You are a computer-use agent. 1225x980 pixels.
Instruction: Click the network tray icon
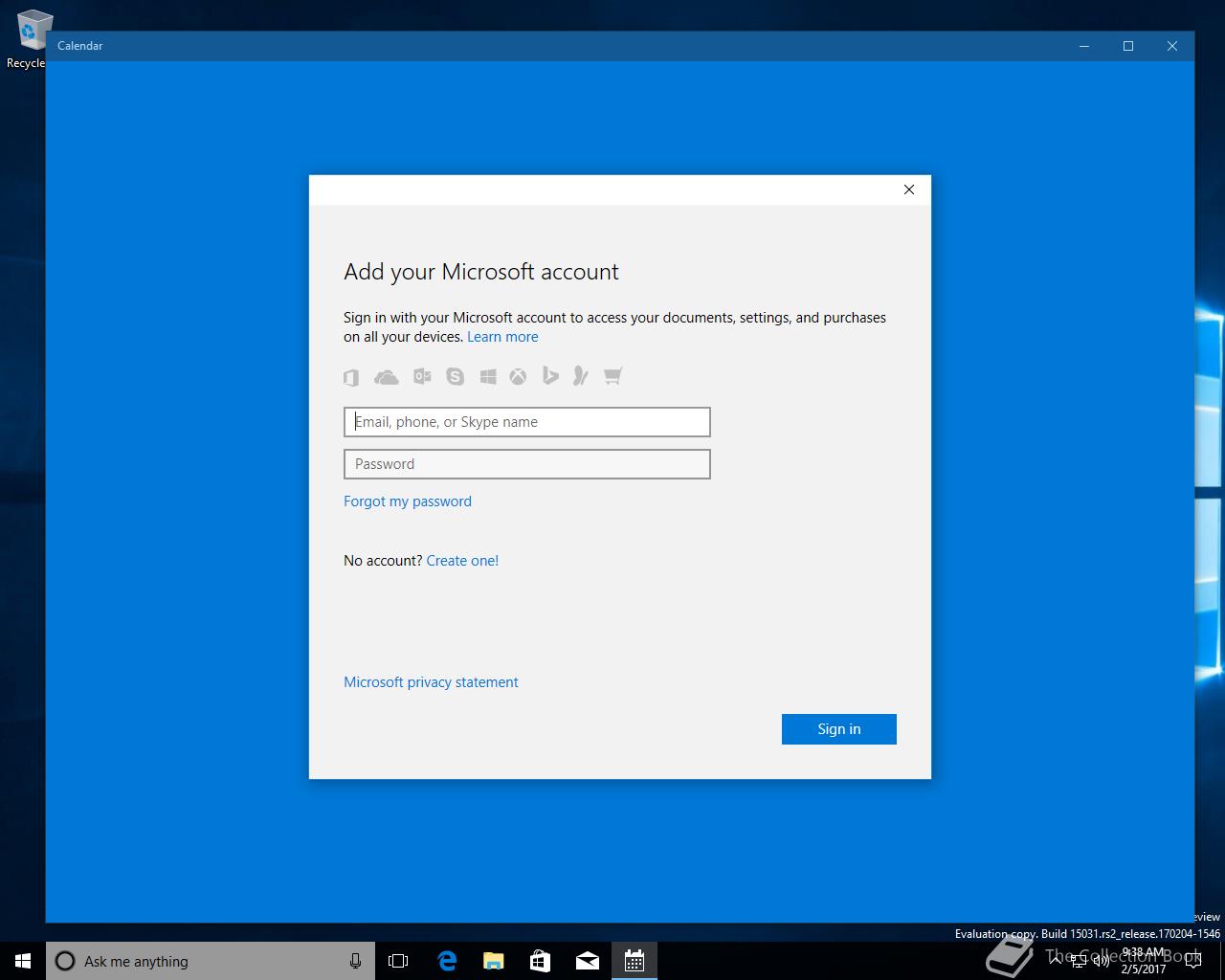pyautogui.click(x=1078, y=961)
